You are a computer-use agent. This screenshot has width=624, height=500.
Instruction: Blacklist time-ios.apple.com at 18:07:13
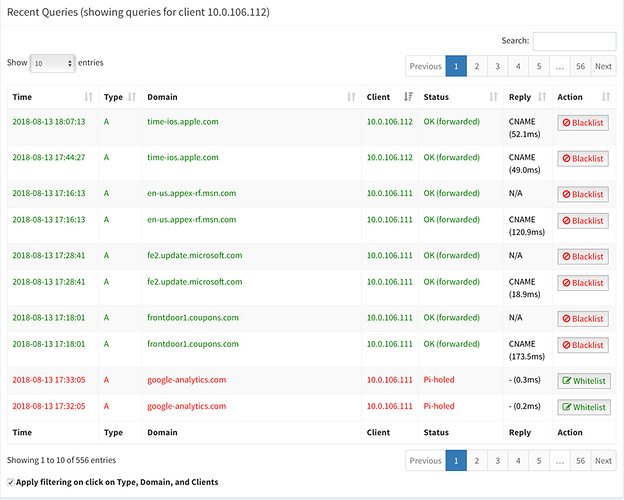point(582,122)
